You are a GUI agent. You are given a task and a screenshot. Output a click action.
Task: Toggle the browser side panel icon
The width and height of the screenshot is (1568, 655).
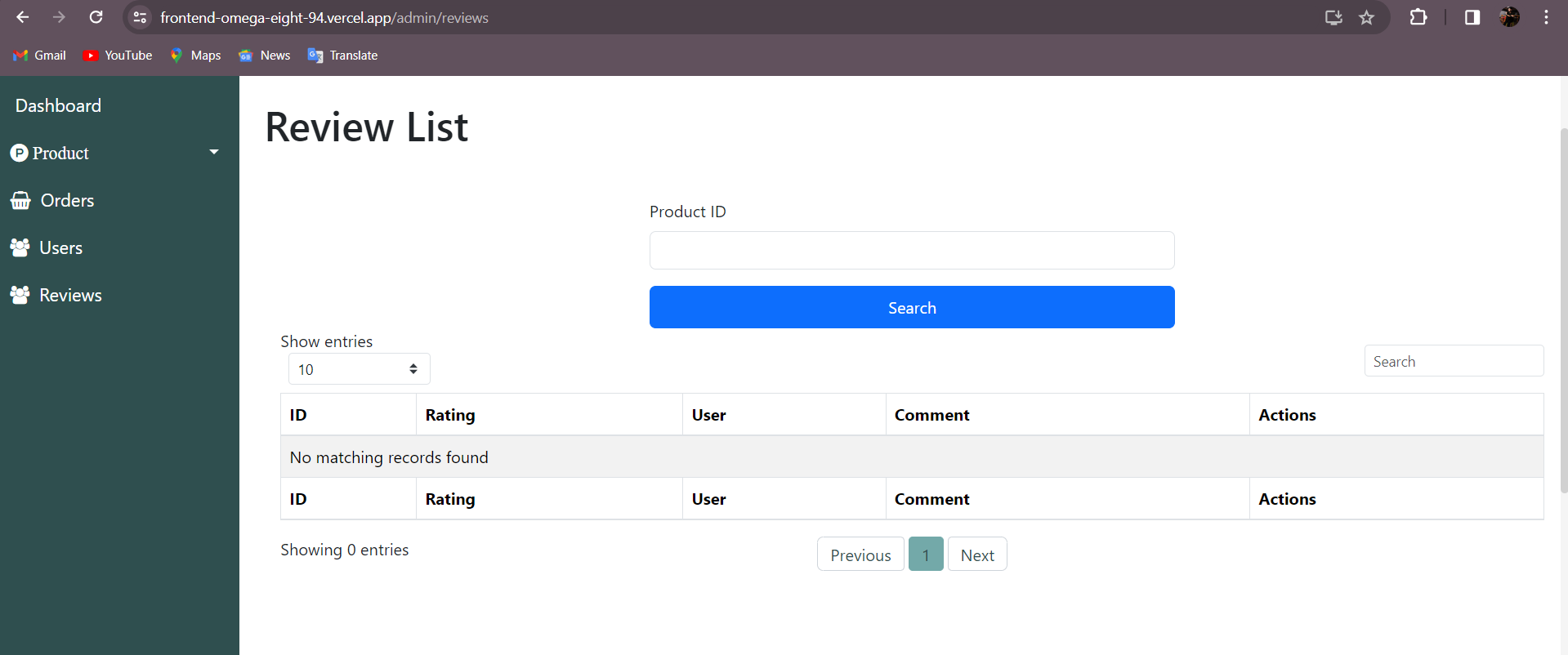(1472, 17)
